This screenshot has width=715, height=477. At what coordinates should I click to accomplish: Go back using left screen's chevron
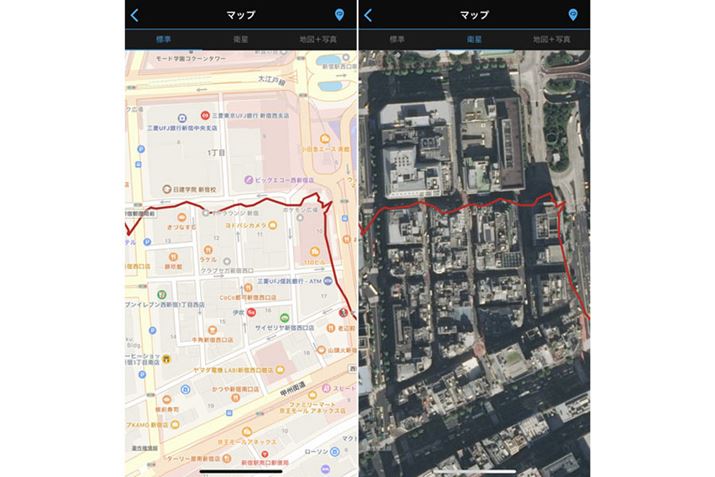135,15
